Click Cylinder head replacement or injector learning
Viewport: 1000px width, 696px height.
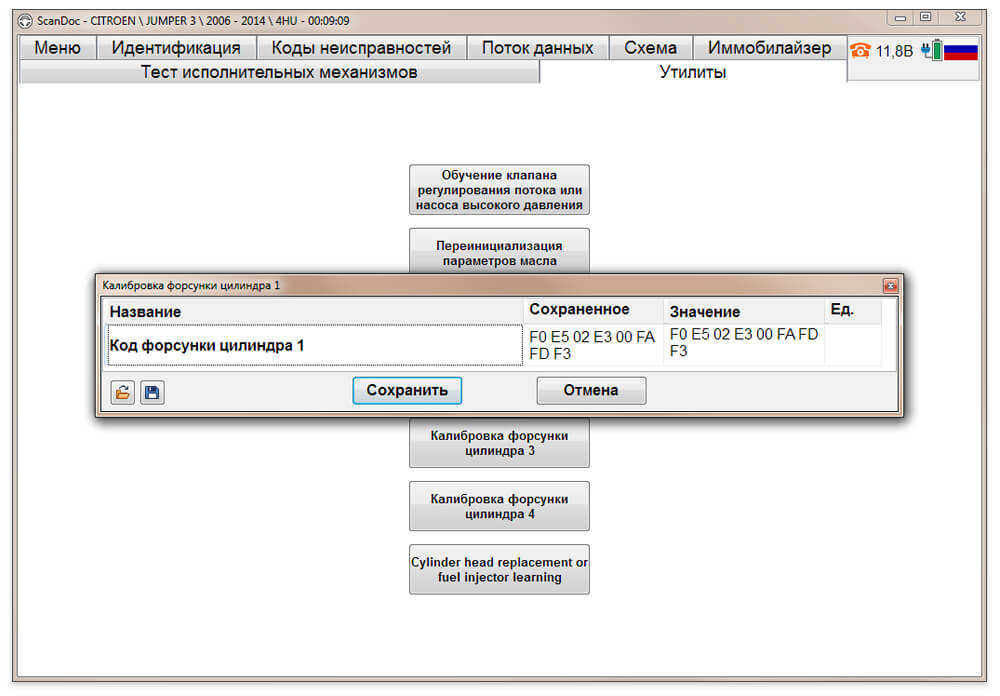click(499, 569)
